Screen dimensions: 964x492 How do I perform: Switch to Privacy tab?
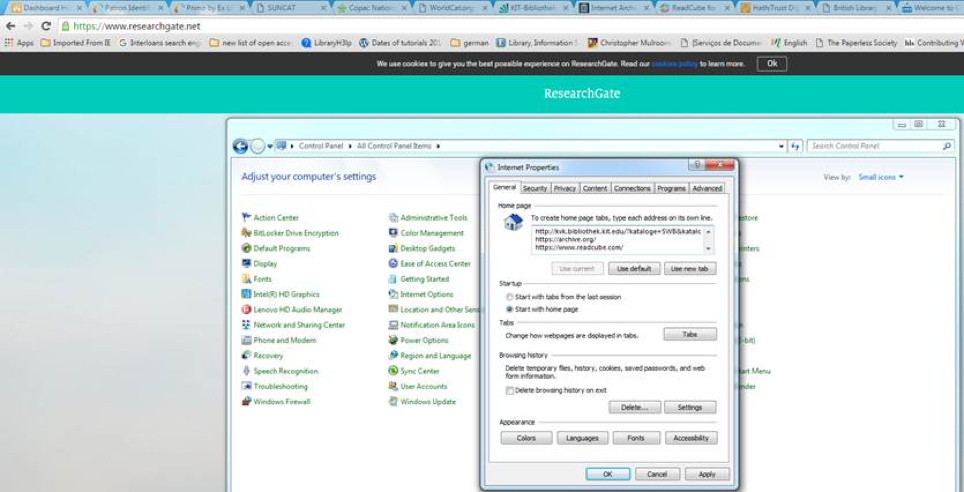pos(565,188)
